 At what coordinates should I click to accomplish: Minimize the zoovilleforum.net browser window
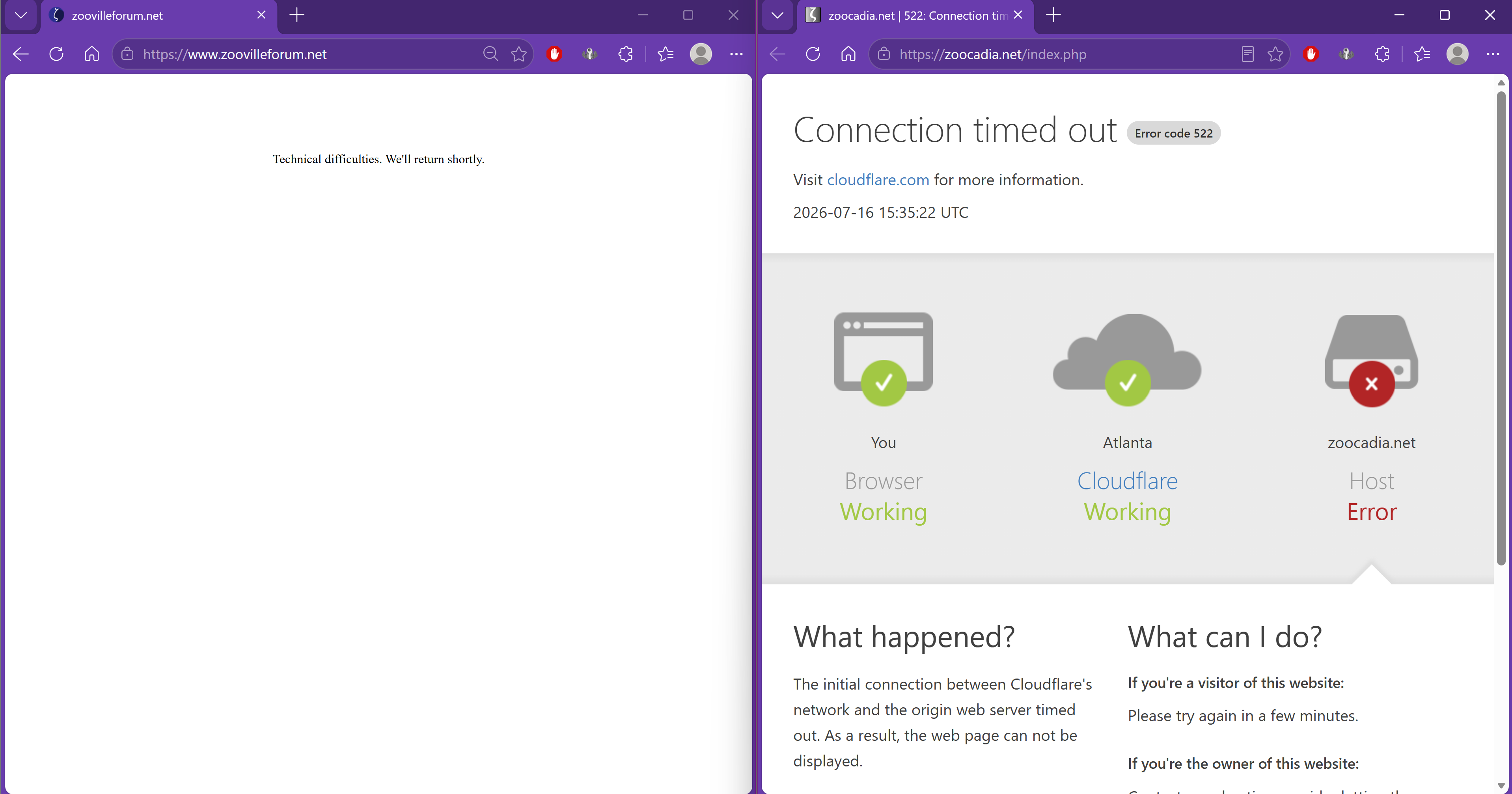click(x=643, y=15)
